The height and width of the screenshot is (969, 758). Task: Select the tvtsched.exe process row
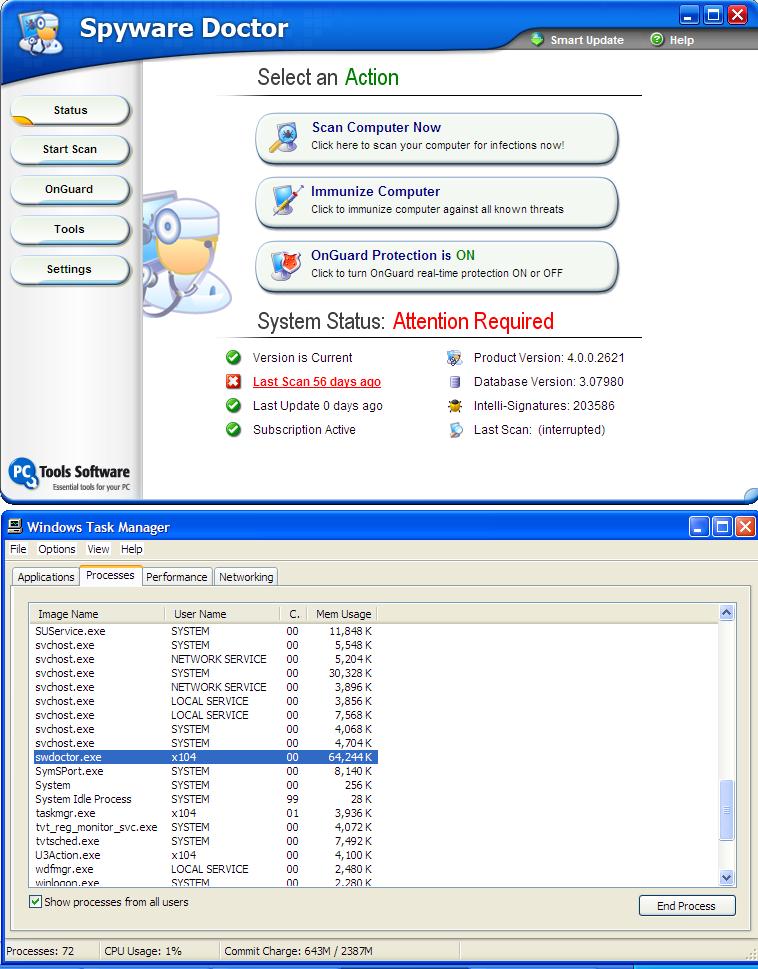205,841
